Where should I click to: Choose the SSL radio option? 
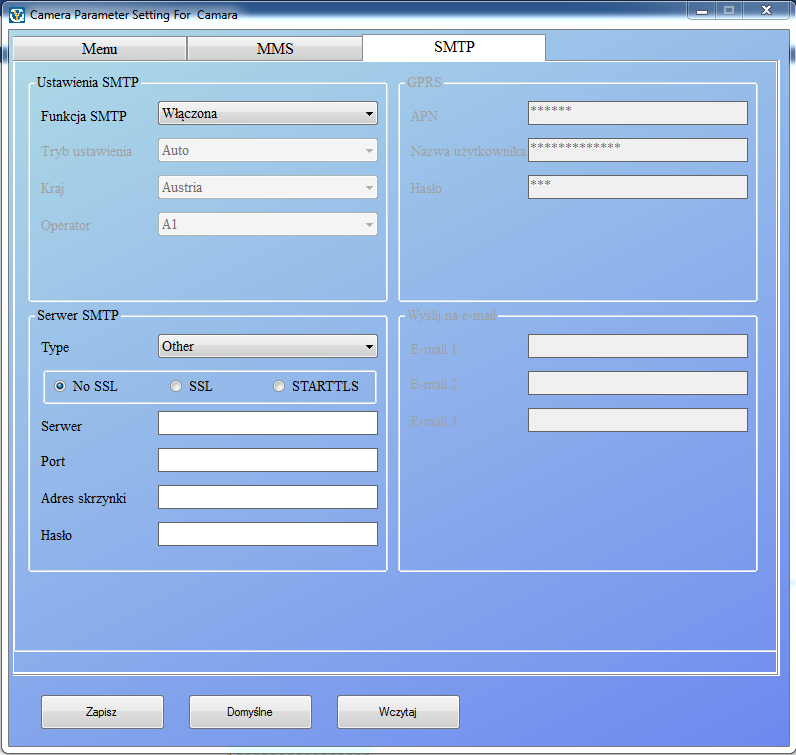176,386
